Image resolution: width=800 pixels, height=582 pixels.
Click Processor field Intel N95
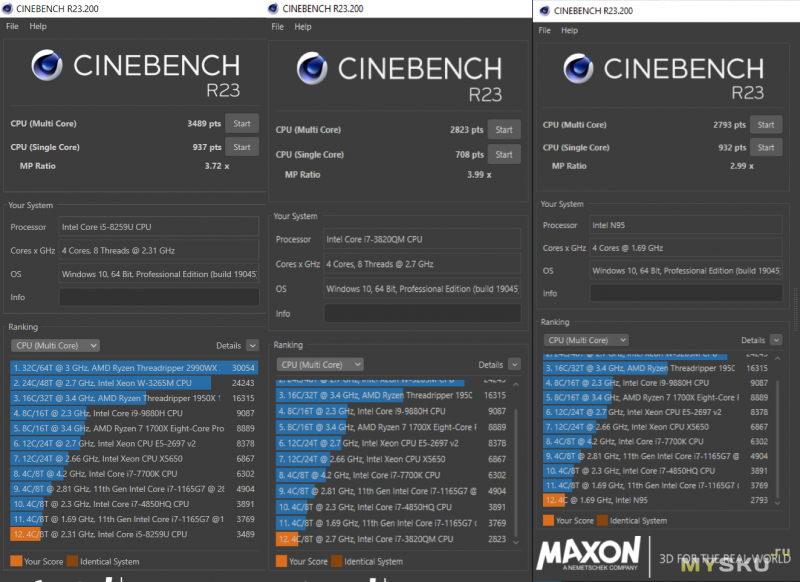point(686,225)
